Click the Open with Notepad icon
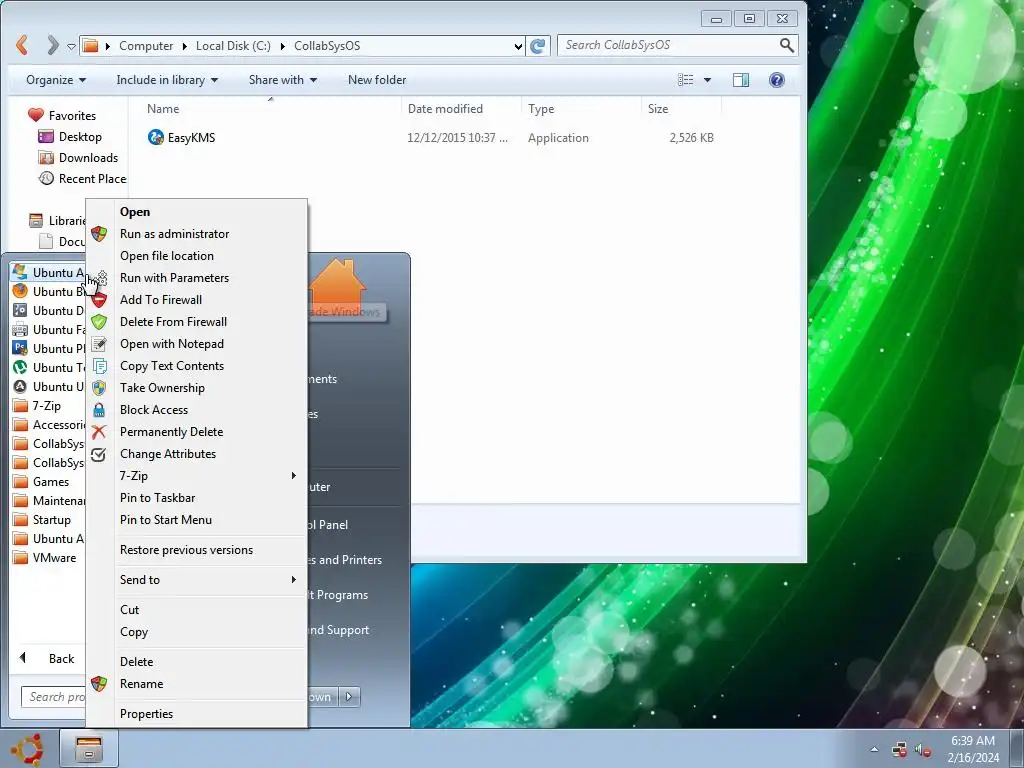The height and width of the screenshot is (768, 1024). 99,344
